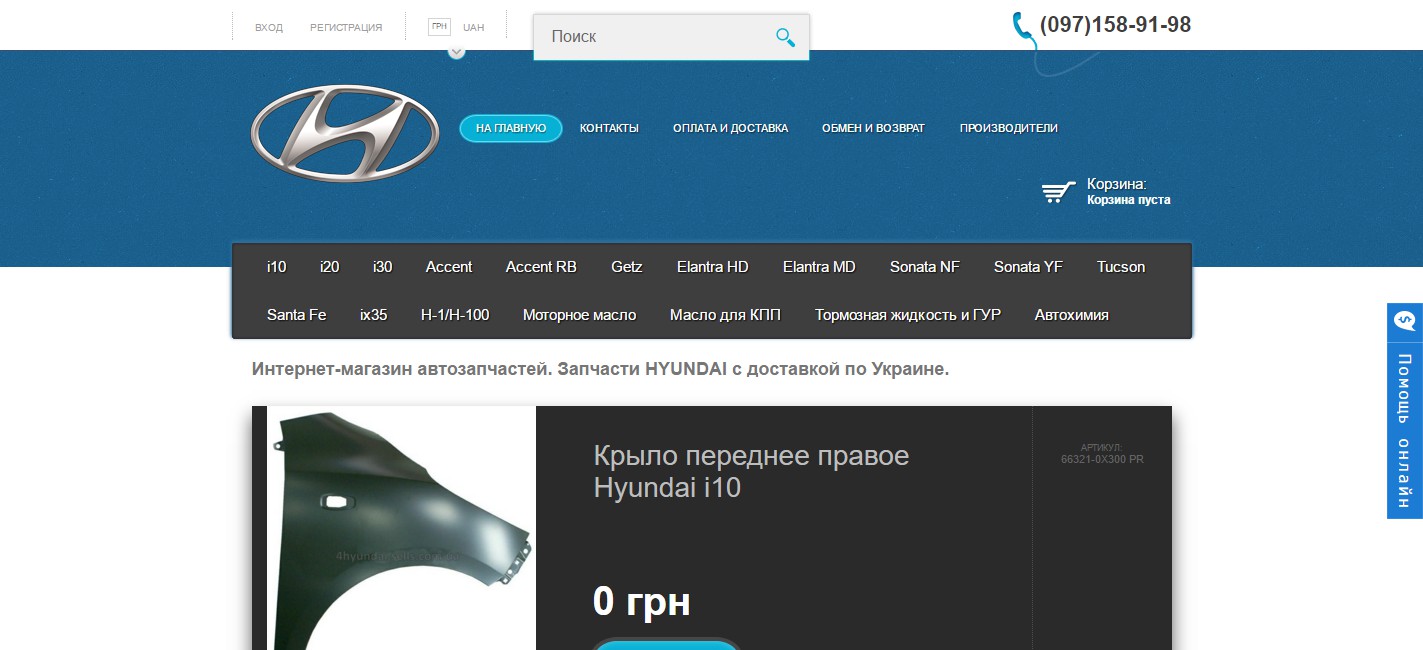This screenshot has width=1423, height=650.
Task: Select the i20 category
Action: 330,267
